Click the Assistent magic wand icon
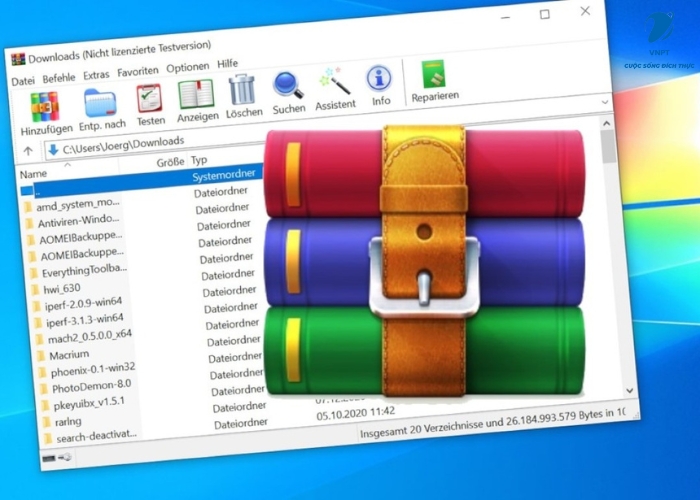This screenshot has width=700, height=500. click(x=334, y=82)
